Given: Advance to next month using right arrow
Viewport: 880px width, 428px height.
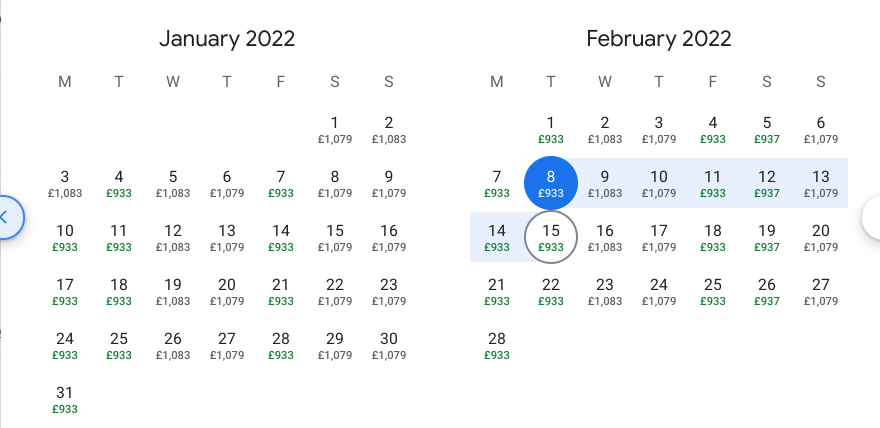Looking at the screenshot, I should 871,216.
